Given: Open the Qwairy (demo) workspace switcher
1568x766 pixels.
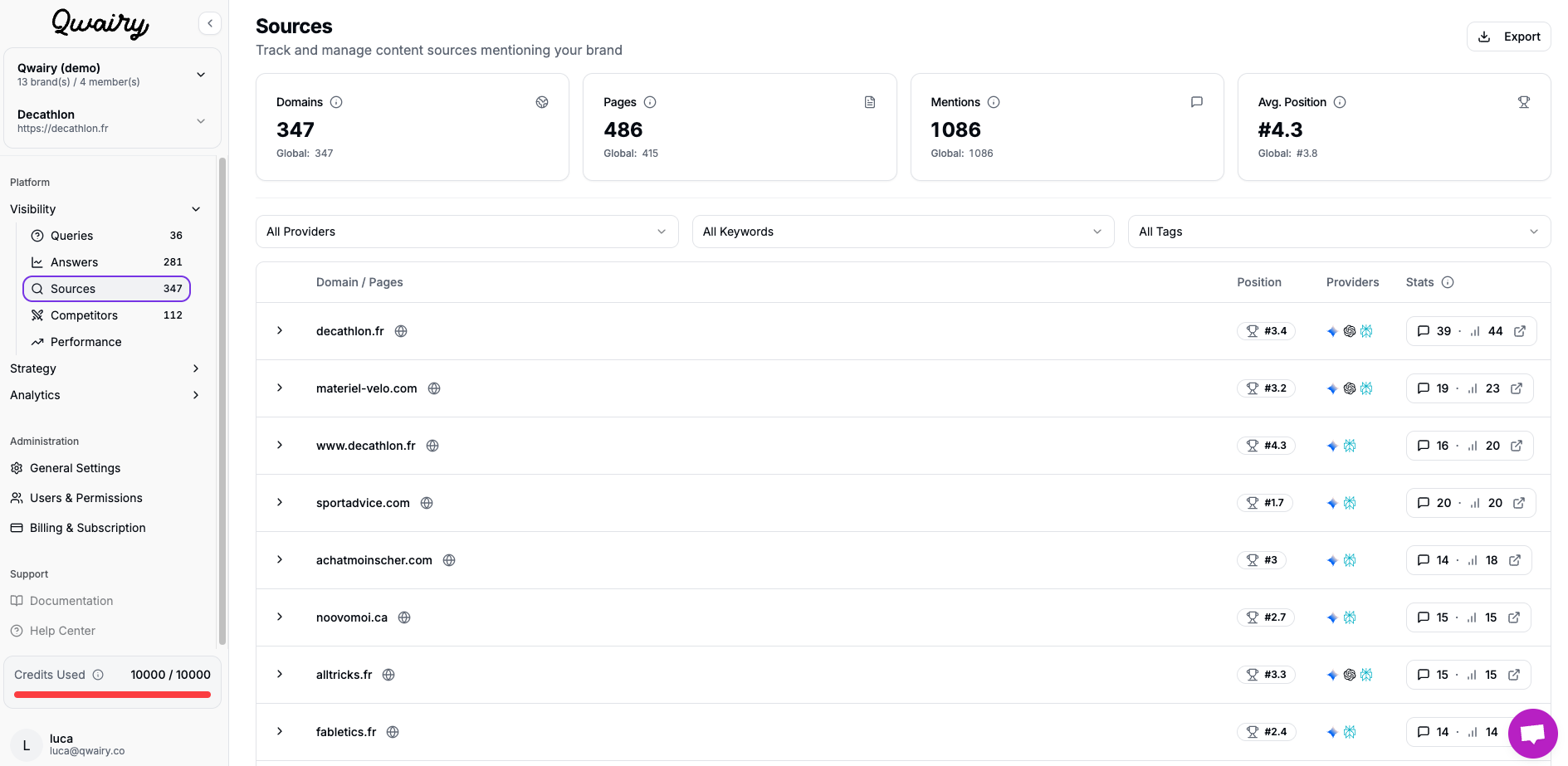Looking at the screenshot, I should pos(112,75).
